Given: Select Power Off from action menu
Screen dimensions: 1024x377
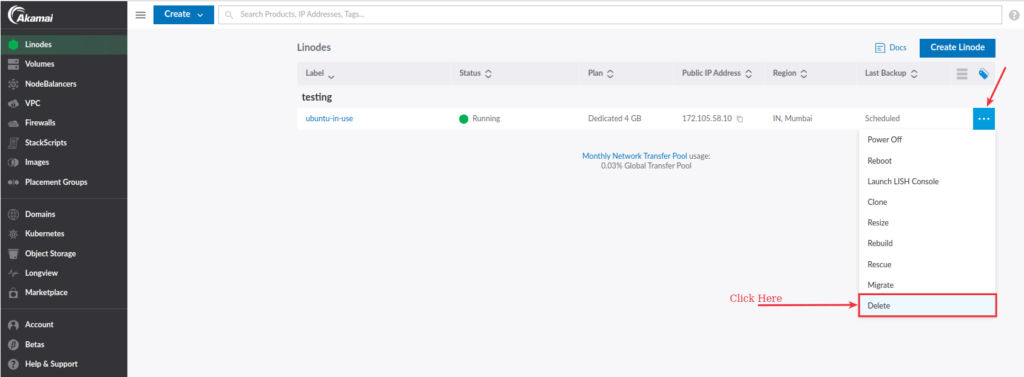Looking at the screenshot, I should click(x=927, y=140).
